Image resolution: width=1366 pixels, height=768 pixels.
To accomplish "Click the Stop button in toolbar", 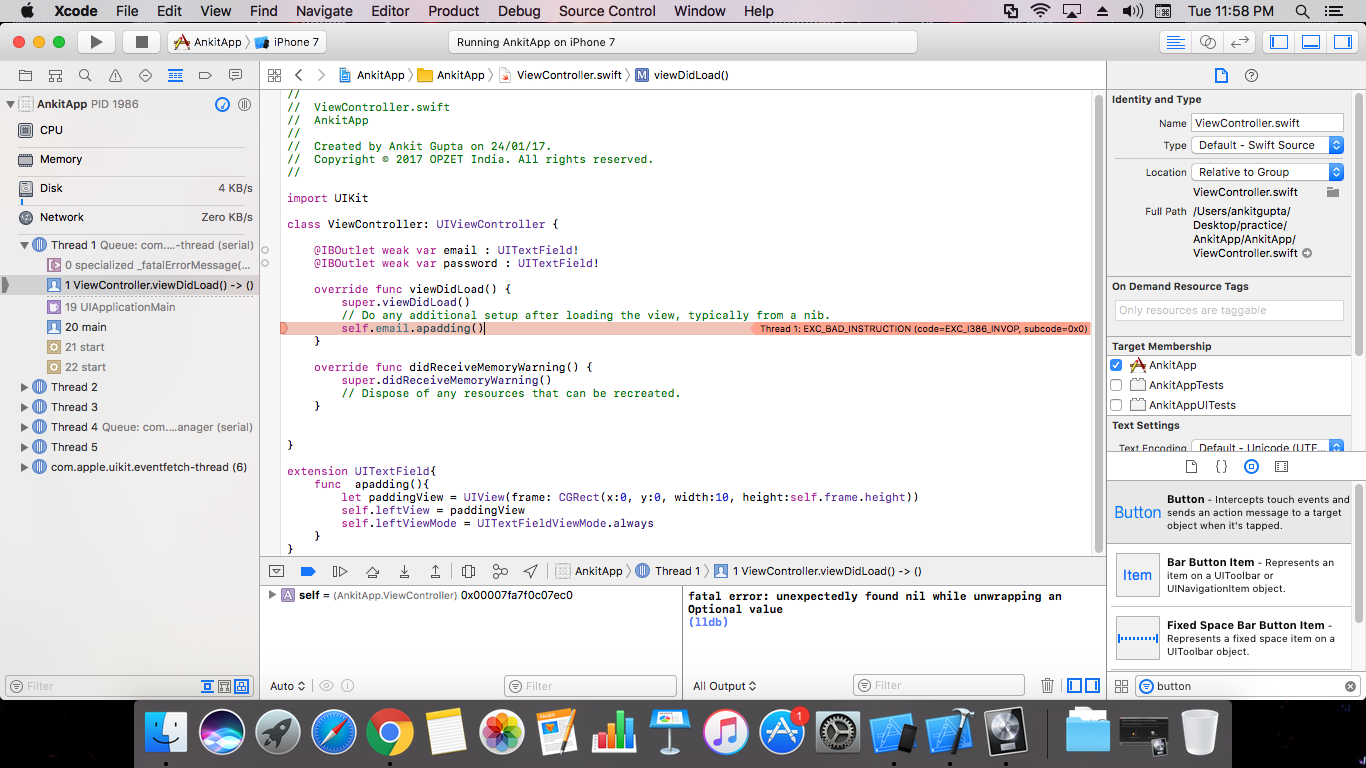I will [x=141, y=42].
